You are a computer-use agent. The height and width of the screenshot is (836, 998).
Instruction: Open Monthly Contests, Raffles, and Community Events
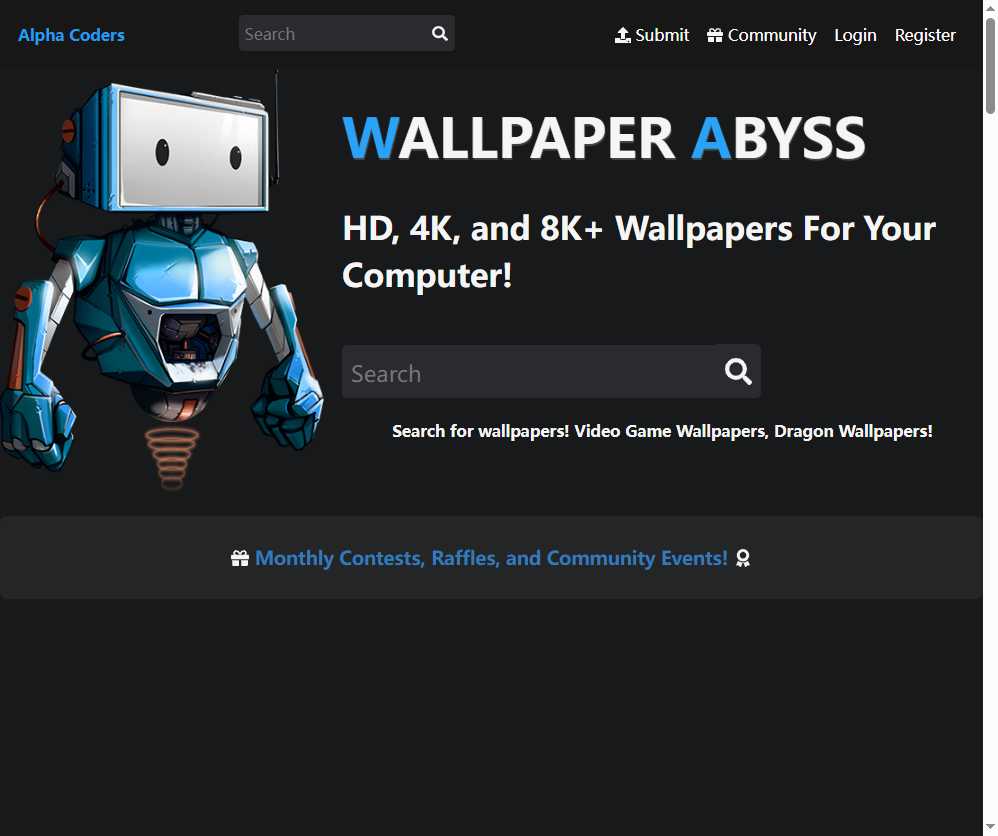pyautogui.click(x=492, y=557)
